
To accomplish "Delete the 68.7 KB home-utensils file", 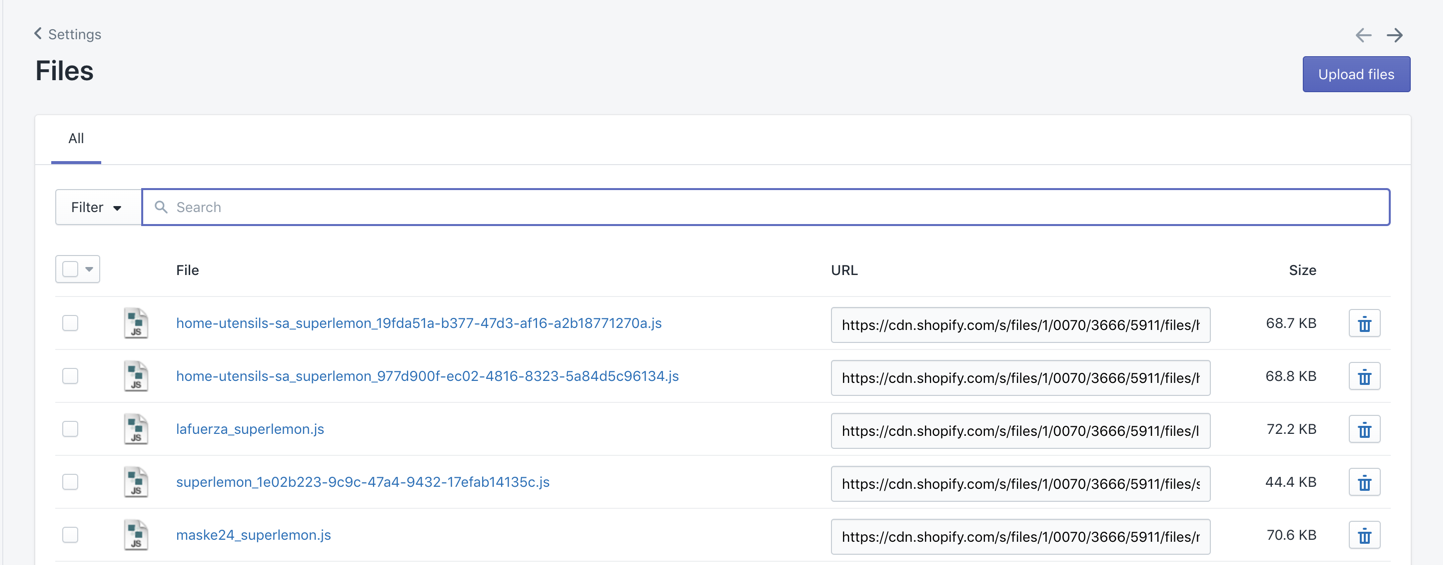I will pos(1364,324).
